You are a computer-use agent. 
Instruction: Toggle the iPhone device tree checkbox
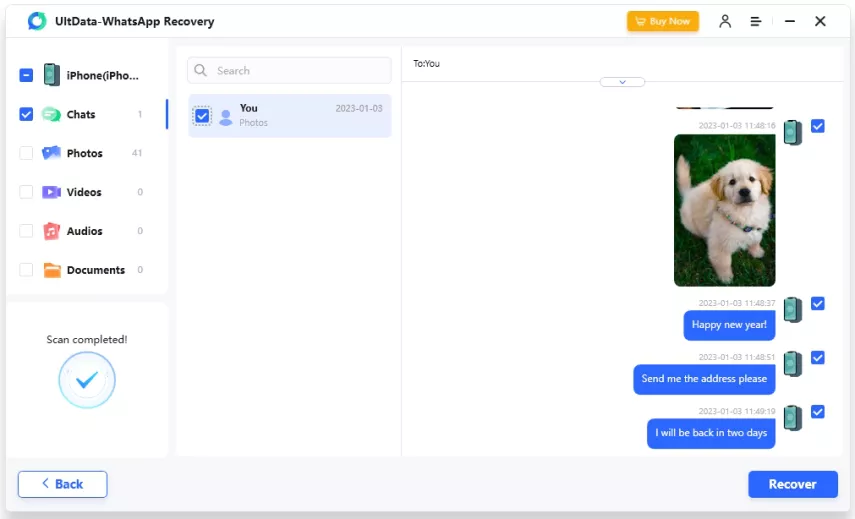26,75
